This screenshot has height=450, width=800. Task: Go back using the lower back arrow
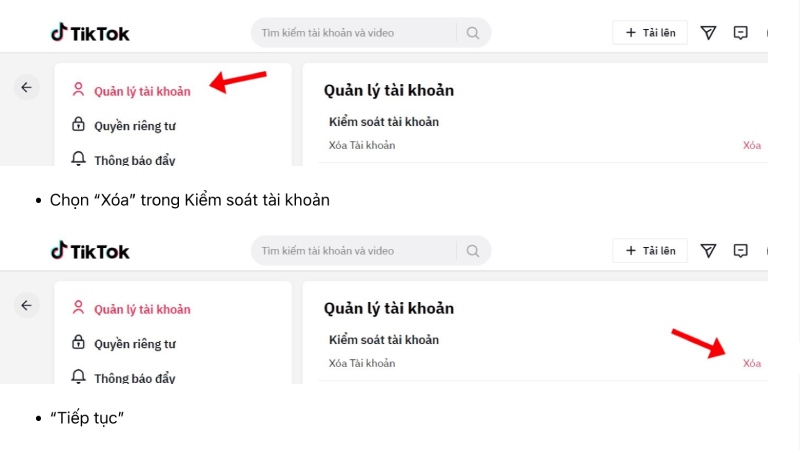click(x=27, y=305)
